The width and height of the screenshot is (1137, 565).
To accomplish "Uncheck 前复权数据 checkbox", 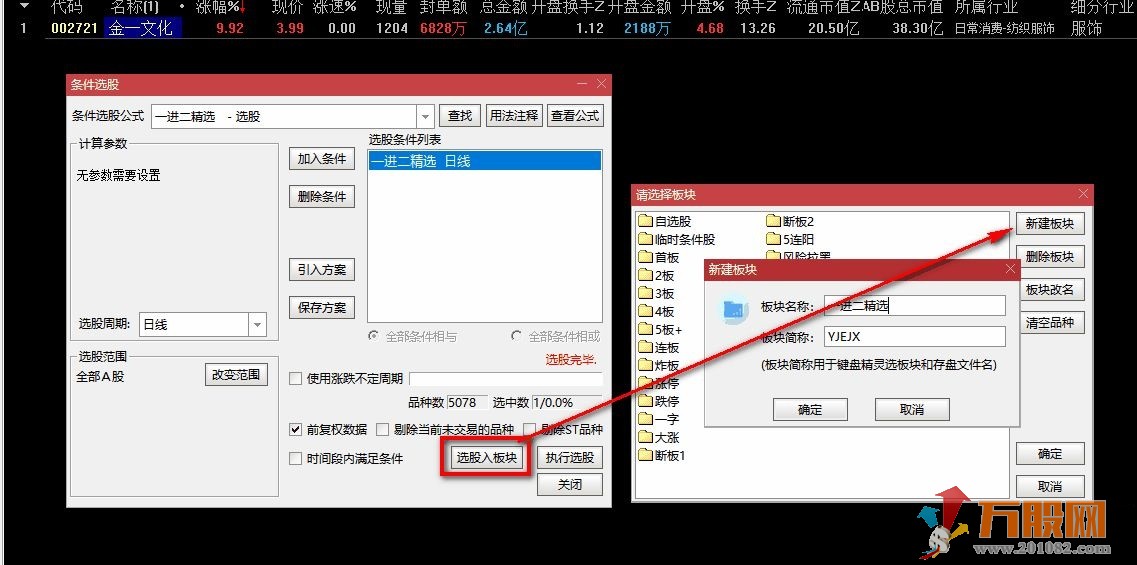I will coord(295,429).
